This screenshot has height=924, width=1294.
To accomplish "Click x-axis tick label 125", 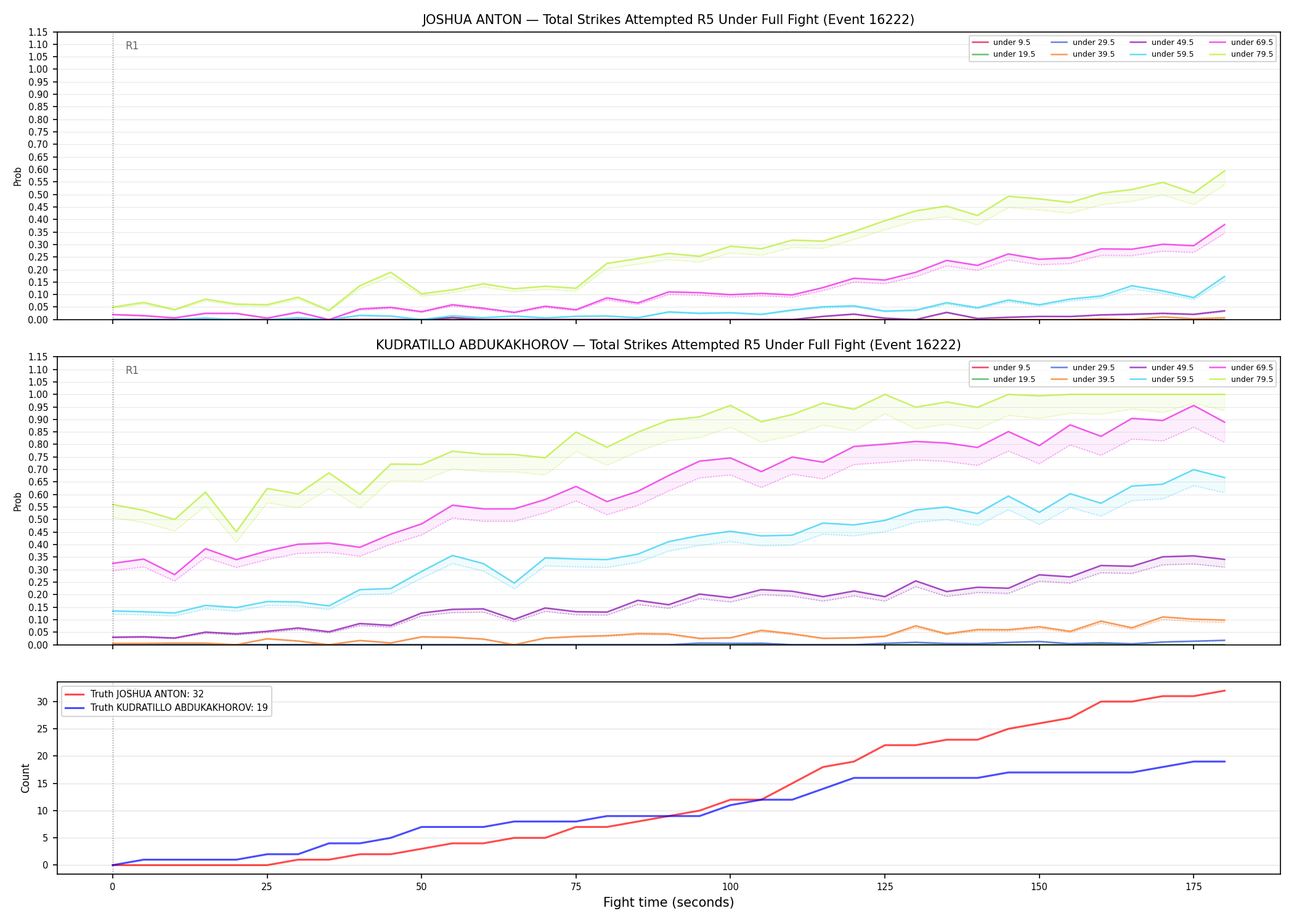I will tap(885, 886).
